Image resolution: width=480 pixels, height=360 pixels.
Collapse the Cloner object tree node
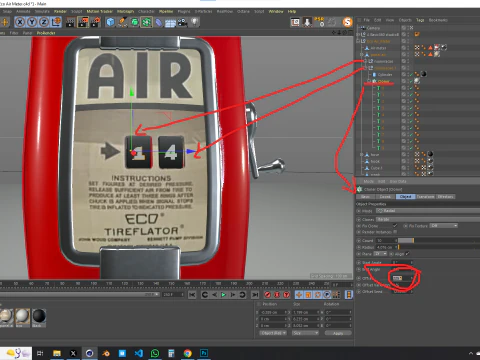coord(369,81)
